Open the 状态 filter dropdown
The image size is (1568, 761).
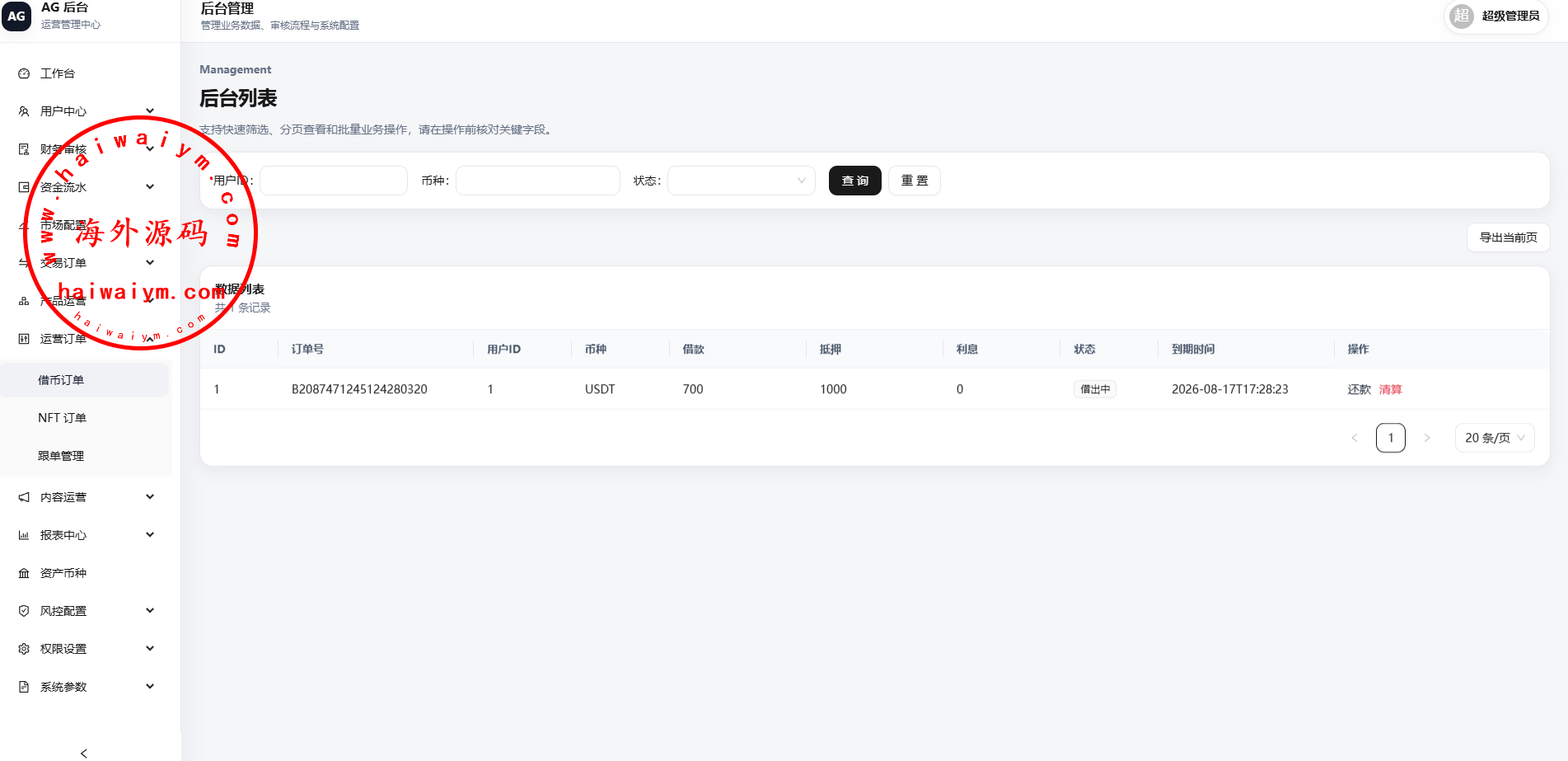coord(741,181)
